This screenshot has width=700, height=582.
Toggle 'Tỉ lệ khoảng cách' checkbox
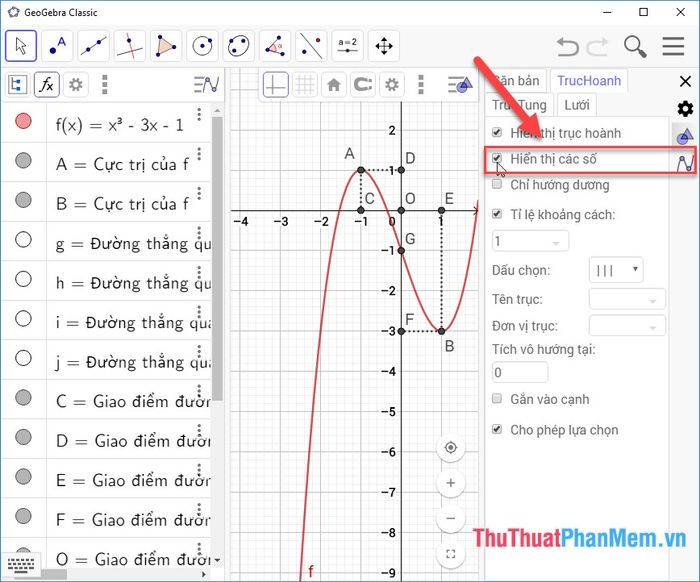(x=497, y=214)
